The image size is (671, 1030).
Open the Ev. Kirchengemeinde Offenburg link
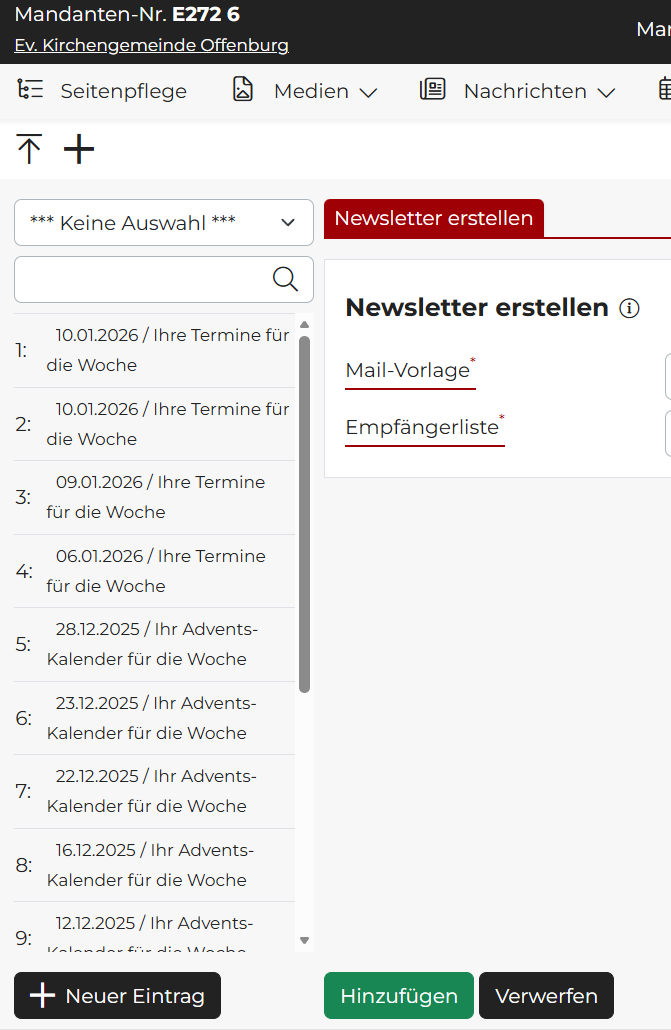click(151, 45)
